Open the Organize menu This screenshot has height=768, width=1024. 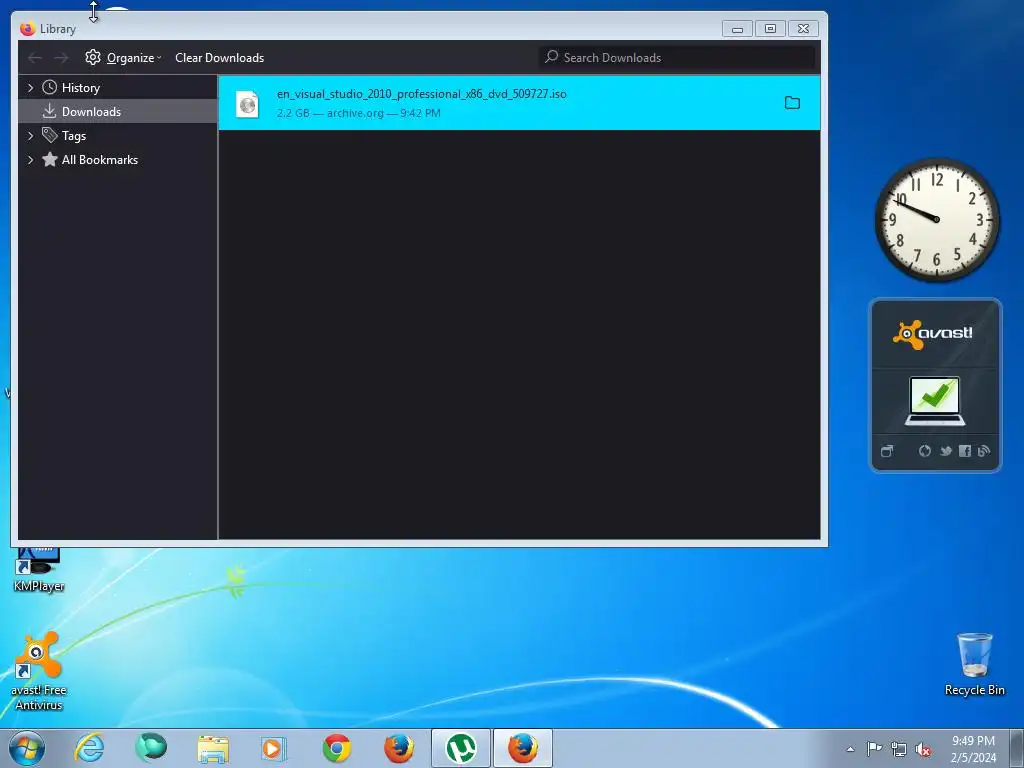(133, 58)
